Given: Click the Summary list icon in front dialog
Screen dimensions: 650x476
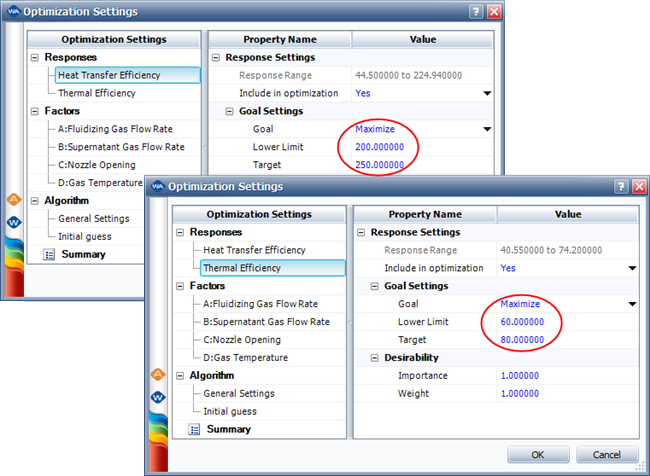Looking at the screenshot, I should [191, 429].
